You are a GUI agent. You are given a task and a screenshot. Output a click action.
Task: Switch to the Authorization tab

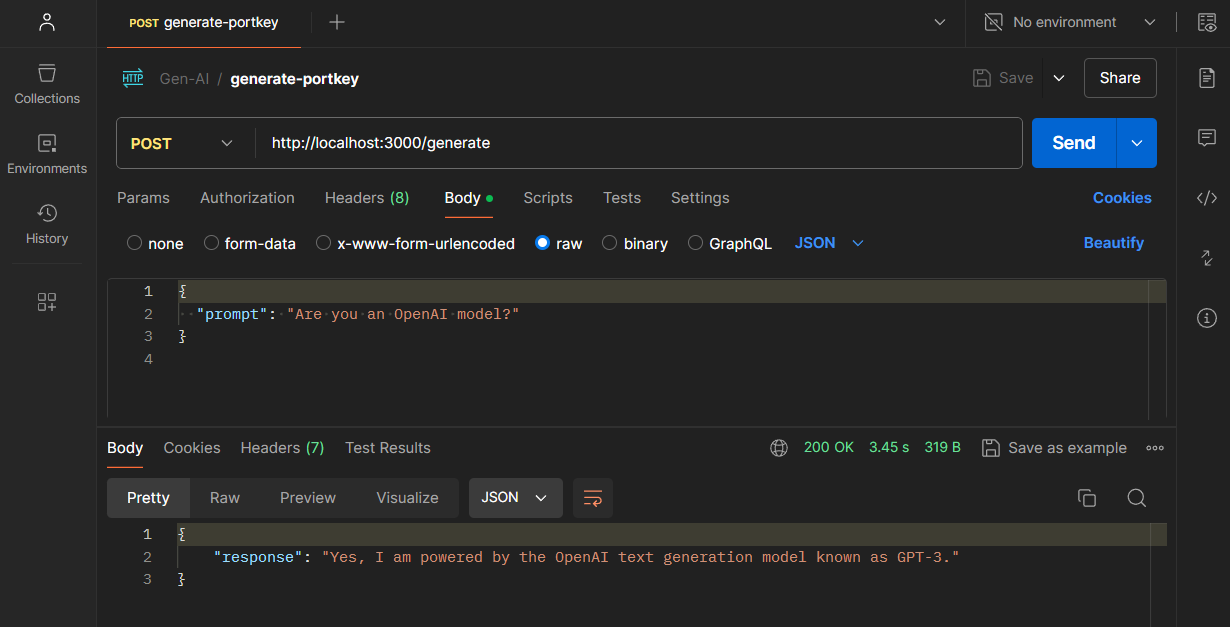(247, 198)
